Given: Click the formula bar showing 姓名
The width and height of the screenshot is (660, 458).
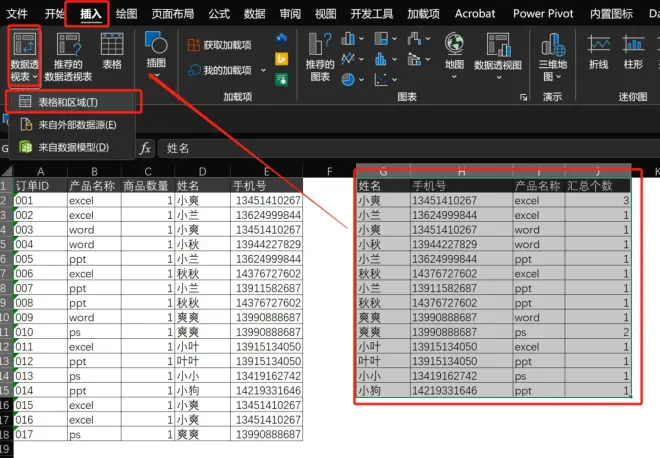Looking at the screenshot, I should click(x=408, y=148).
